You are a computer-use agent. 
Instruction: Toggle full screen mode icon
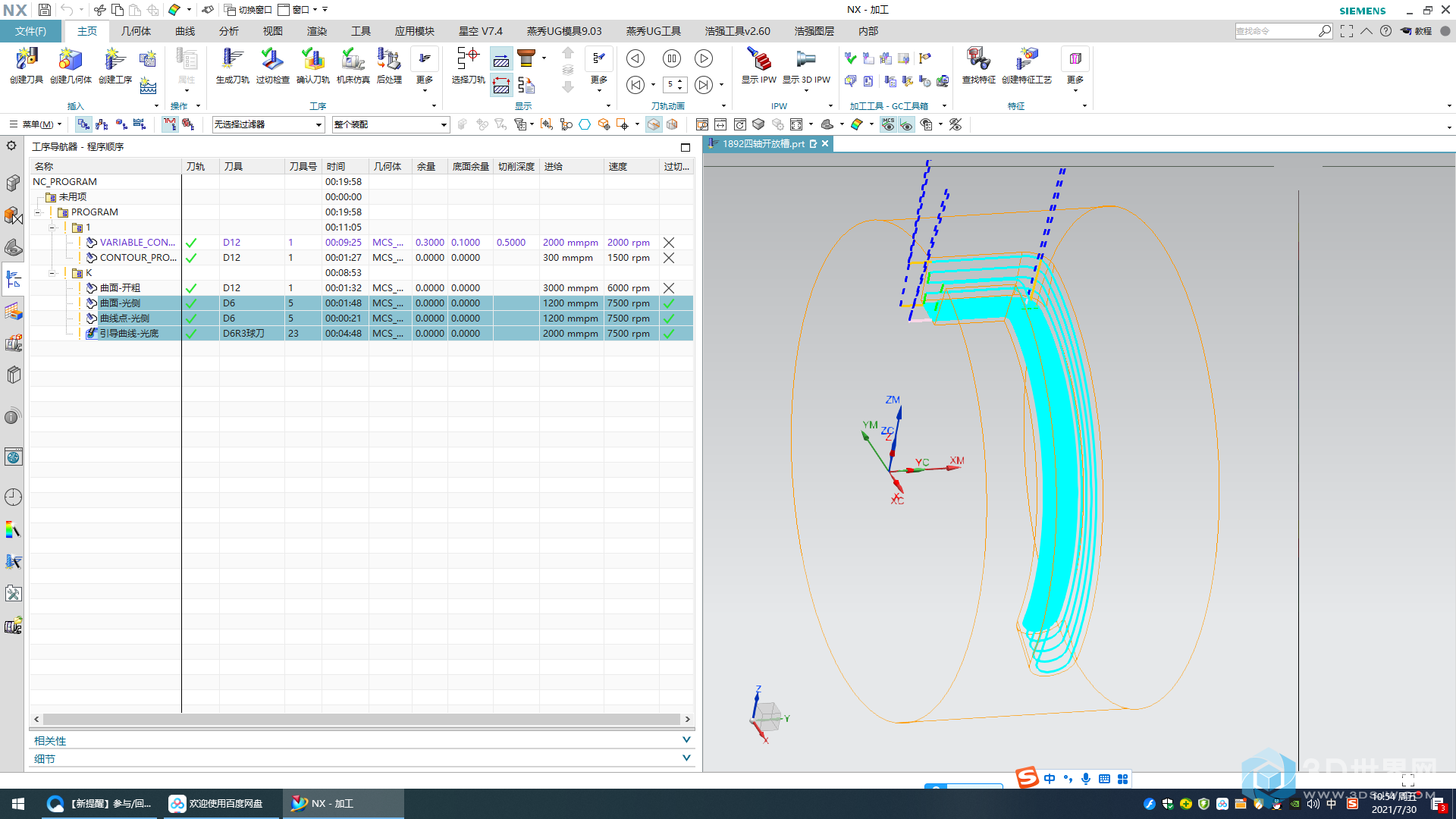click(1346, 31)
